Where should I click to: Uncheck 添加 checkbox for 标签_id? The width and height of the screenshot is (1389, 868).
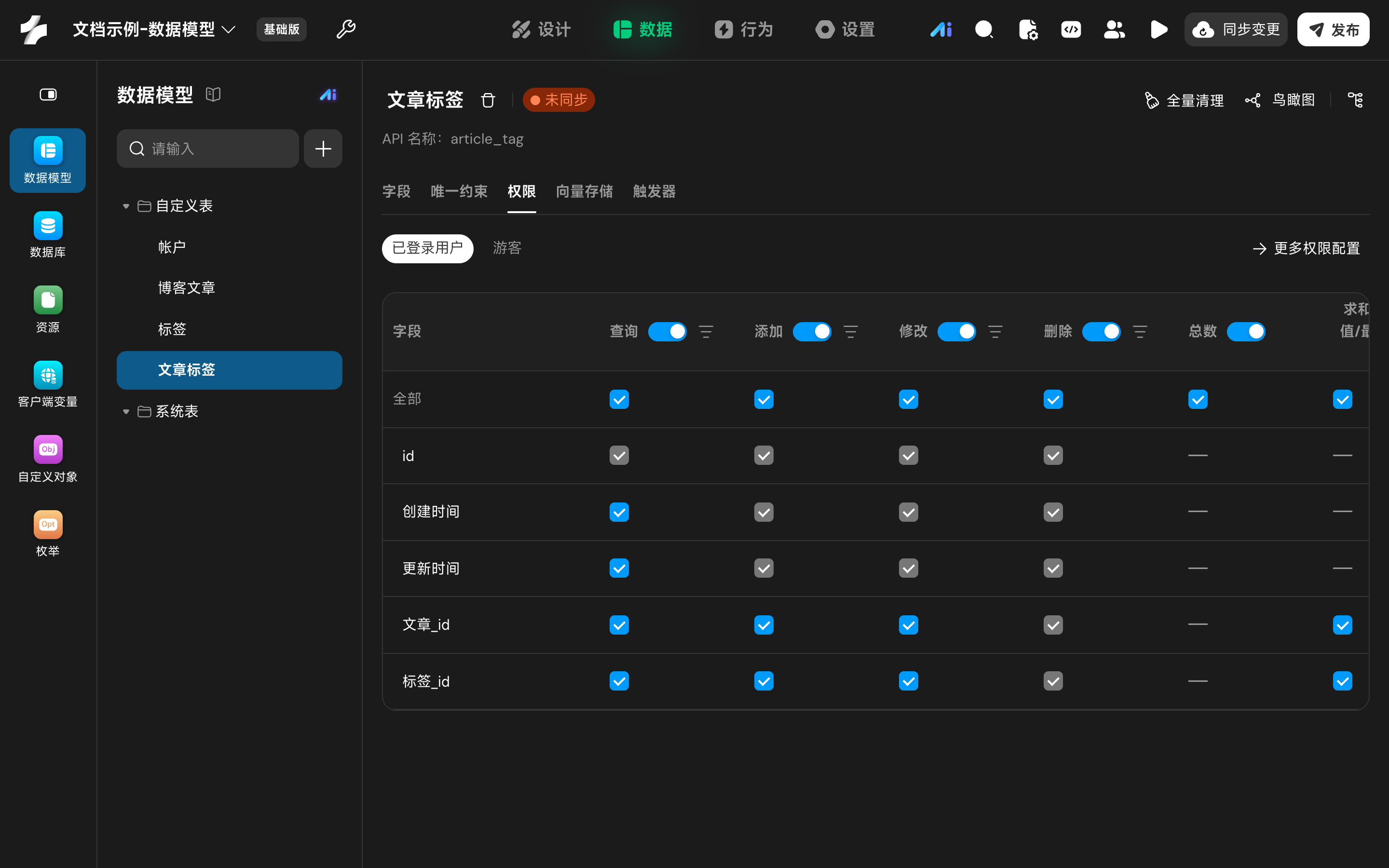[763, 681]
